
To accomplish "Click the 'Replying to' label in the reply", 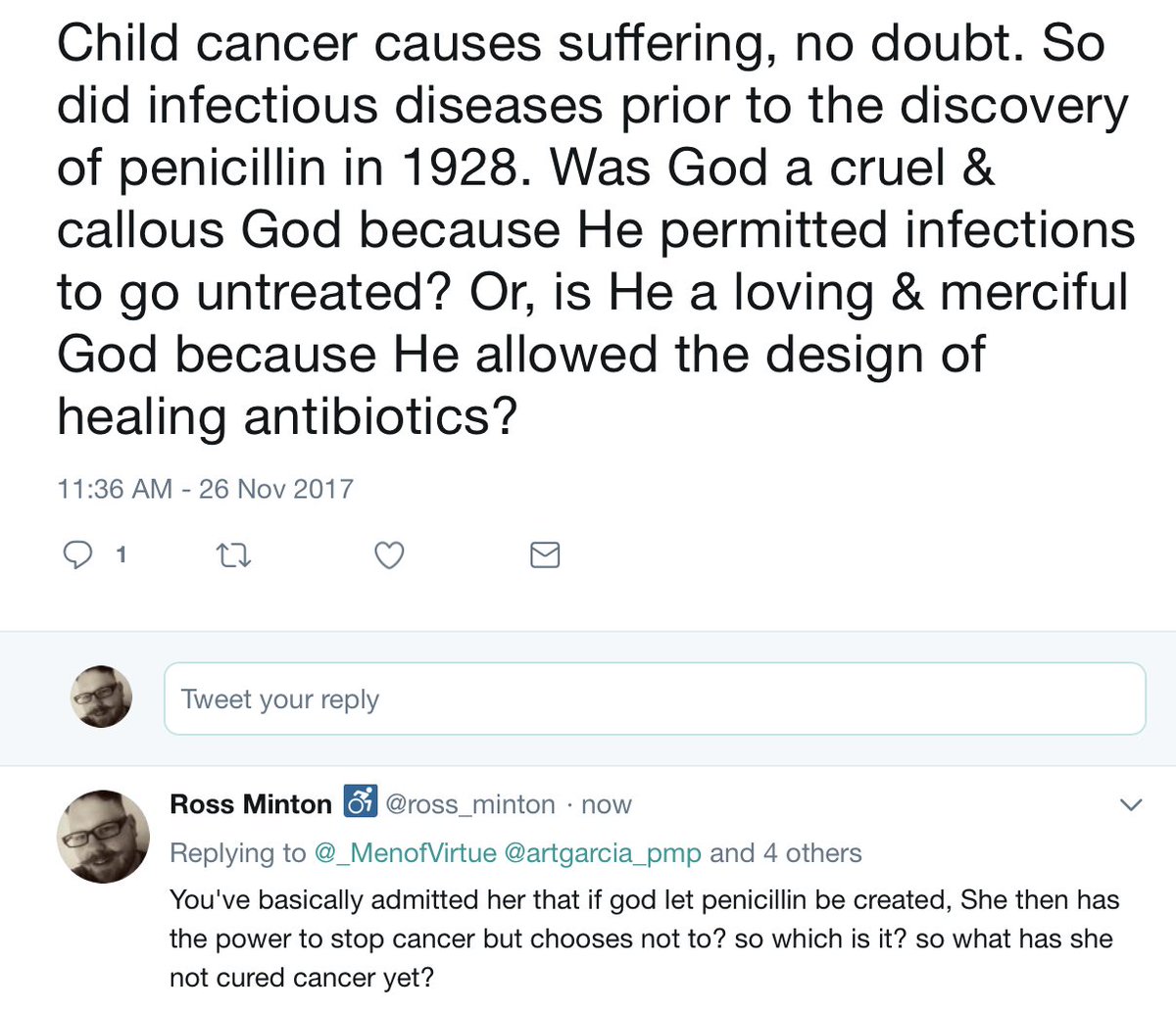I will pos(237,853).
